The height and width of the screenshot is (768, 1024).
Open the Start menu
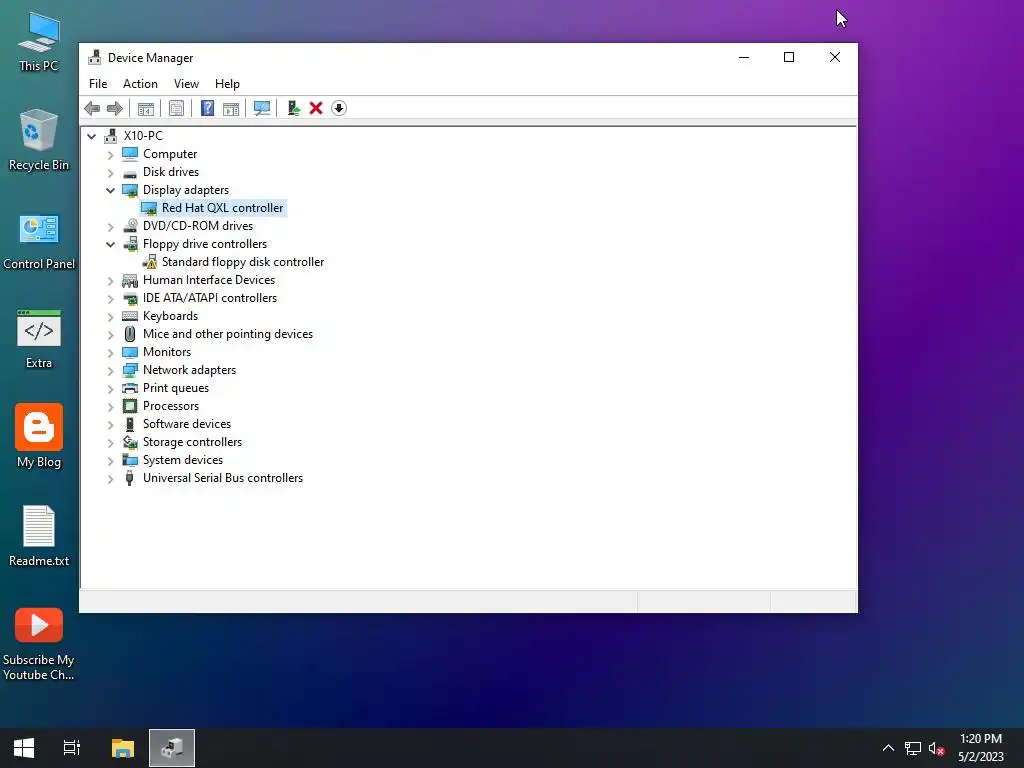(24, 748)
